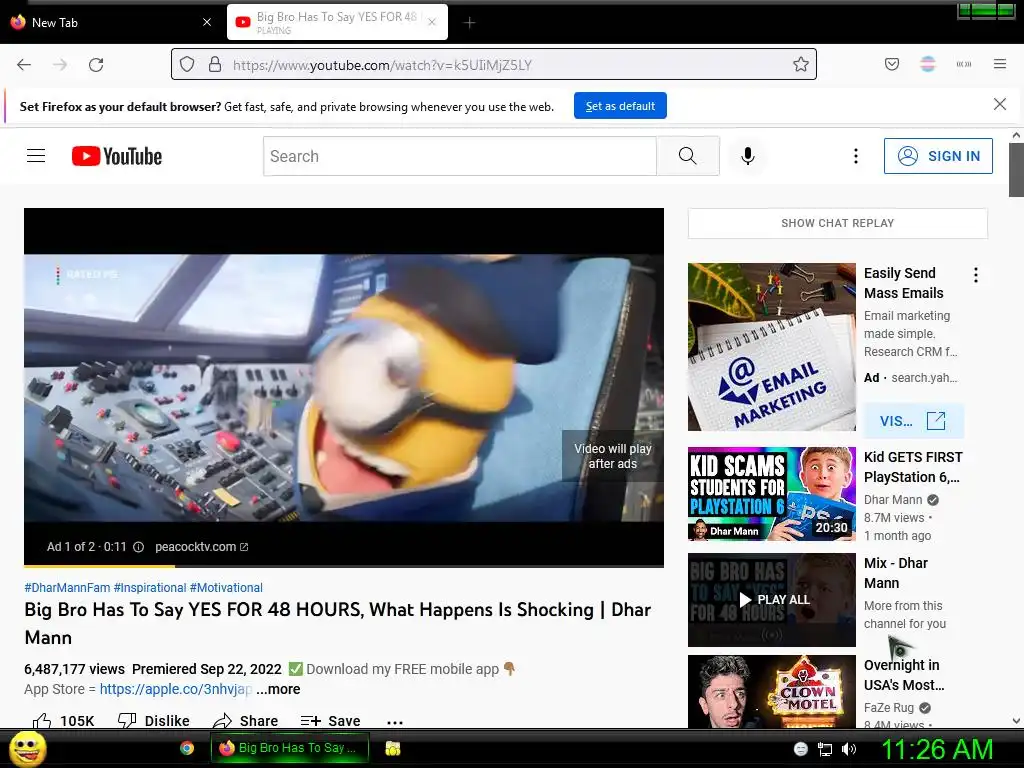Open the peacocktv.com ad link
Image resolution: width=1024 pixels, height=768 pixels.
click(x=201, y=547)
